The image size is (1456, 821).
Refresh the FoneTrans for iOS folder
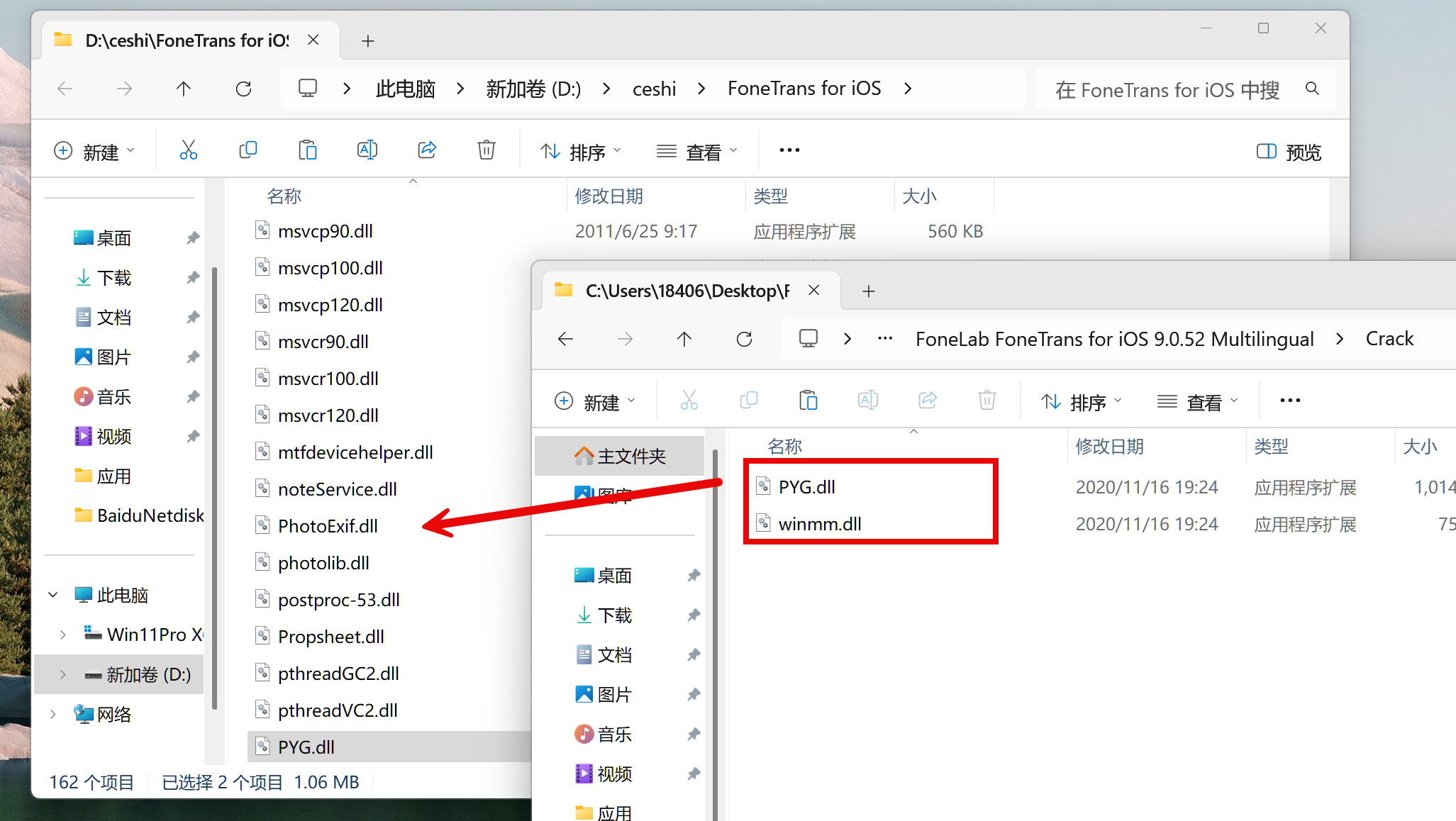coord(243,89)
